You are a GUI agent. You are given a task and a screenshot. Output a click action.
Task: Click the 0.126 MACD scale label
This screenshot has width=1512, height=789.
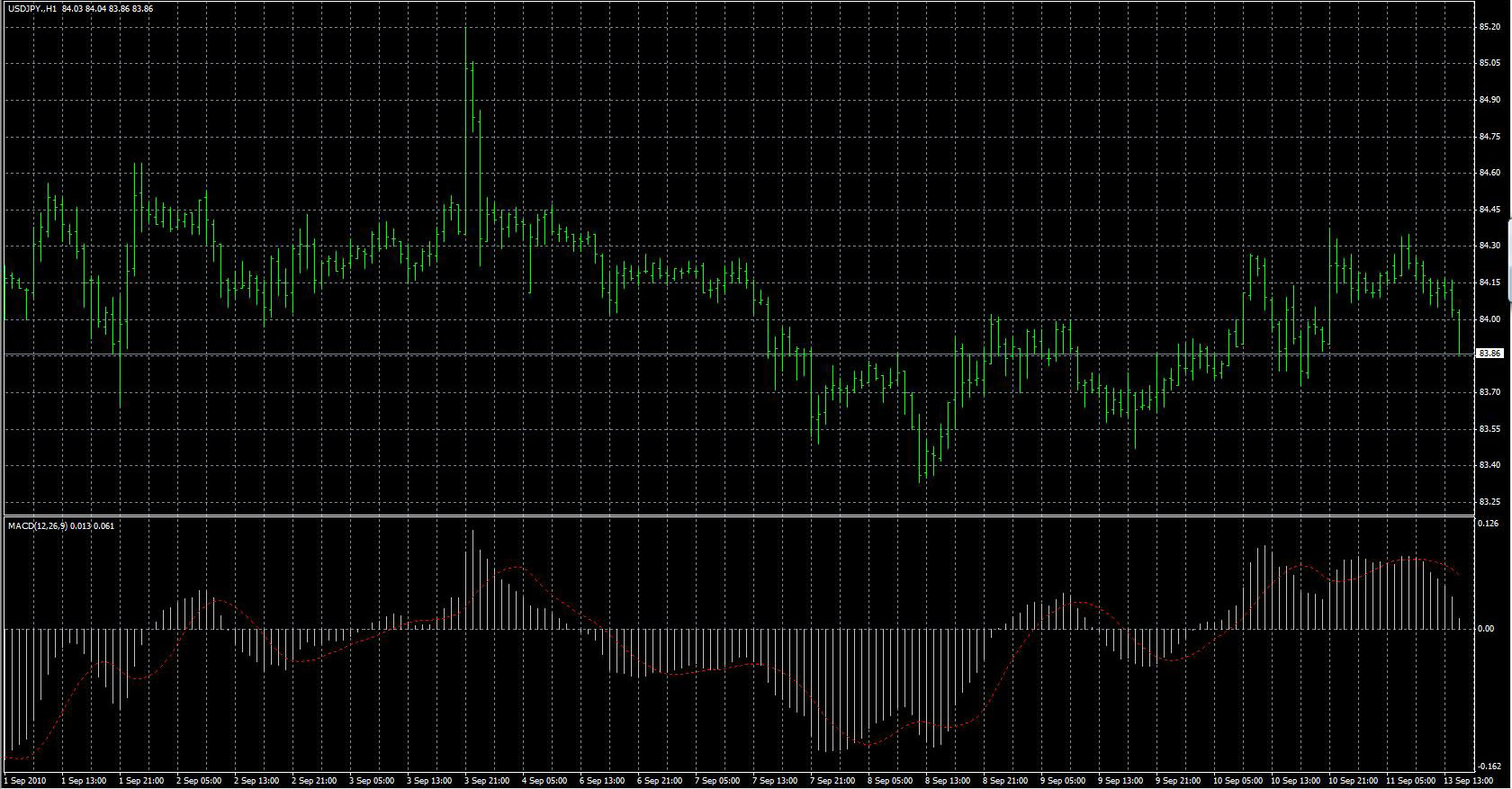click(1488, 524)
